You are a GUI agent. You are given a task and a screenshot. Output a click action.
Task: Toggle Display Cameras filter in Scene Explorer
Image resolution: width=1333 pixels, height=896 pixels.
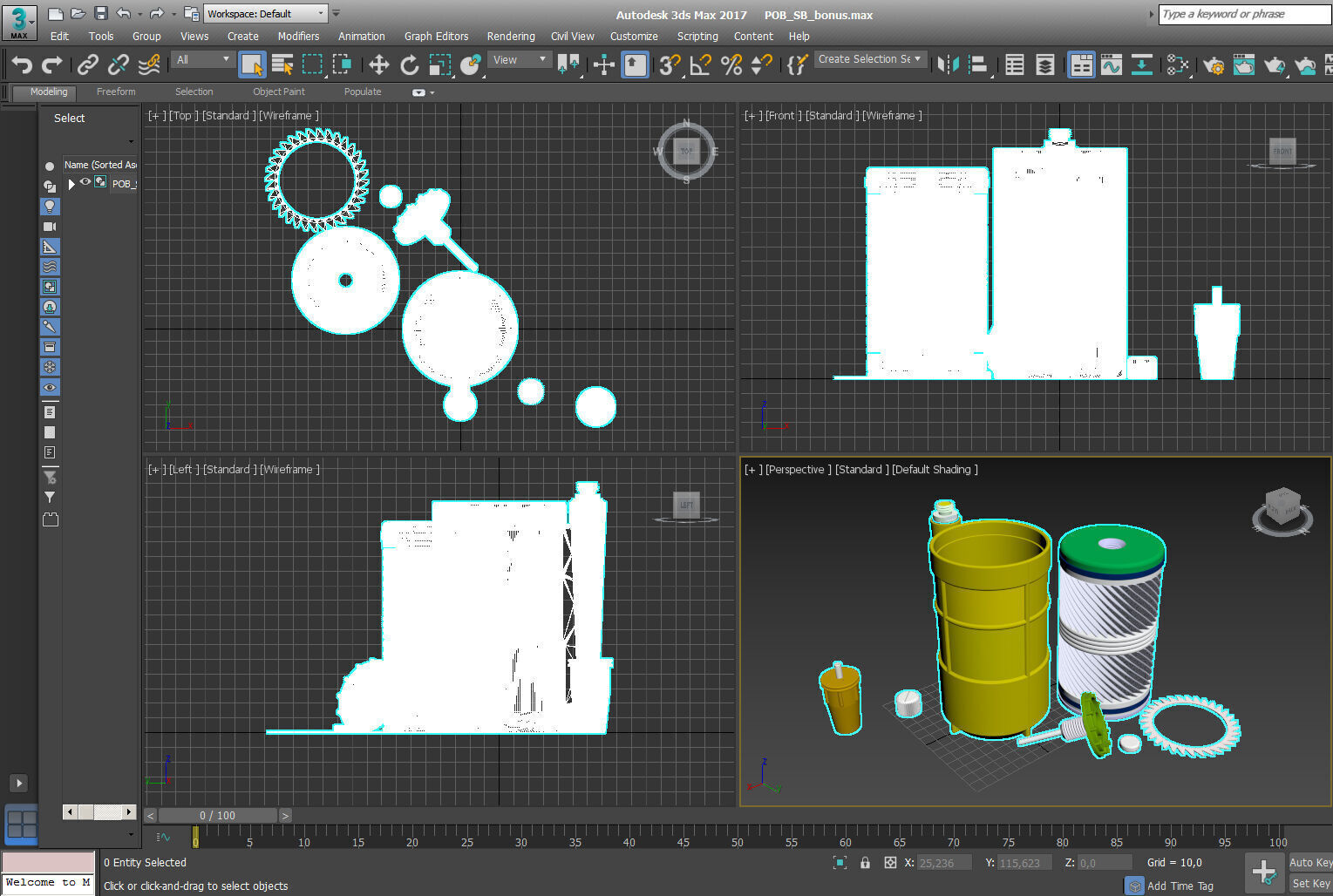(50, 227)
